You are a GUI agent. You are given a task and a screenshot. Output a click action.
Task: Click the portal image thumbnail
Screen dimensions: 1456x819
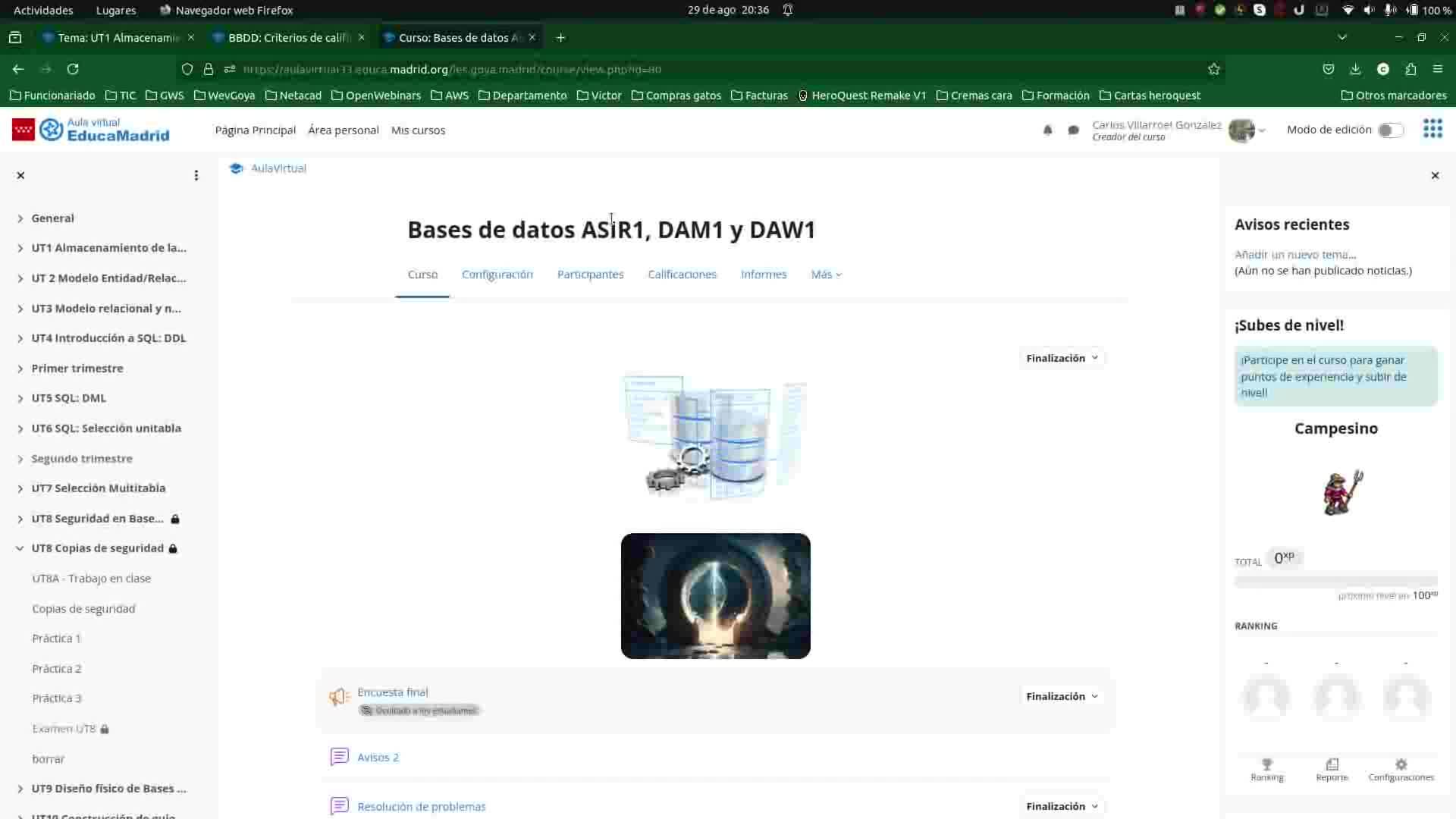[715, 596]
